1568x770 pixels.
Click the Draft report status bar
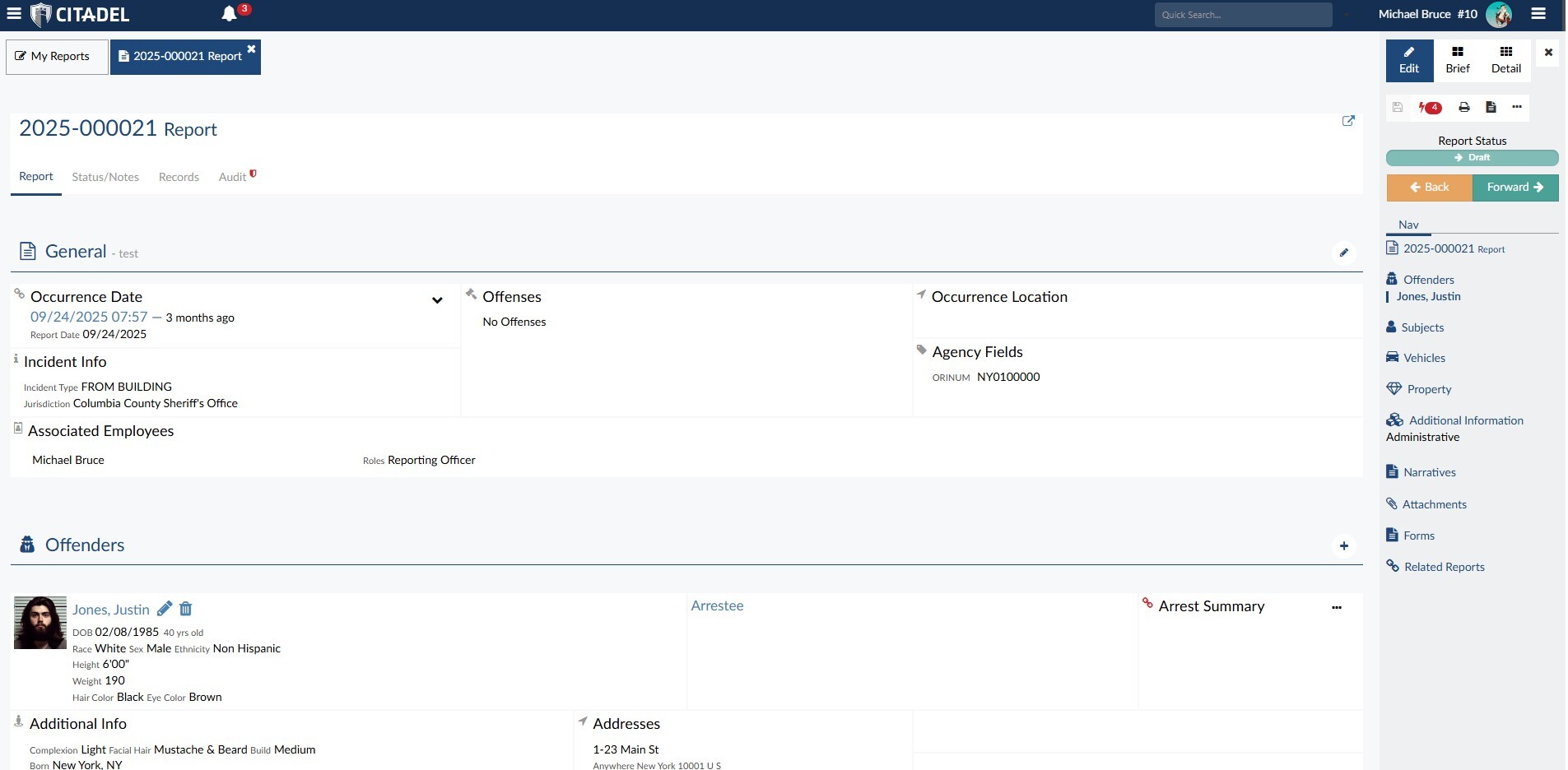[x=1472, y=157]
